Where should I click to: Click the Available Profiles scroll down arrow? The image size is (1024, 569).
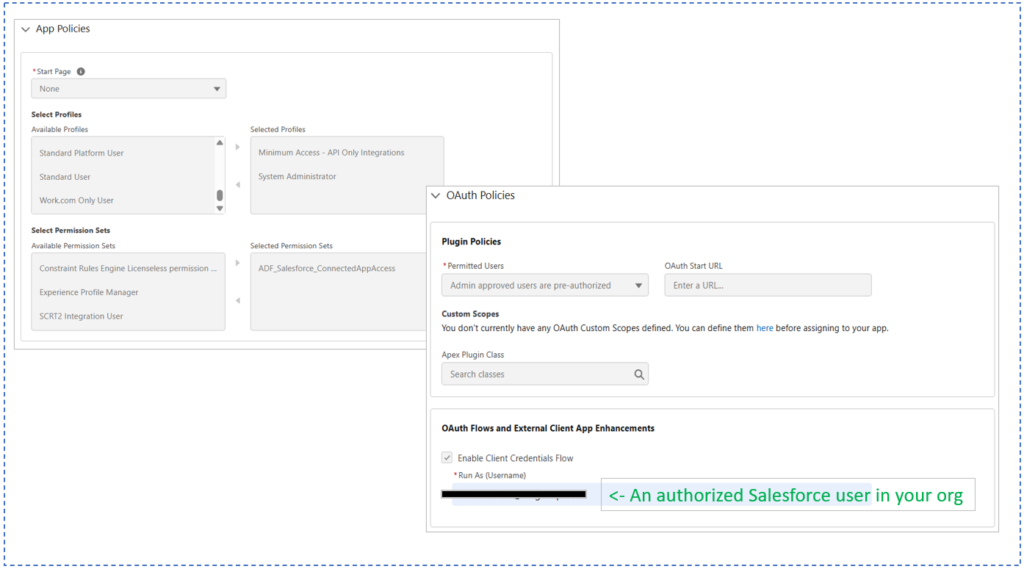(219, 208)
